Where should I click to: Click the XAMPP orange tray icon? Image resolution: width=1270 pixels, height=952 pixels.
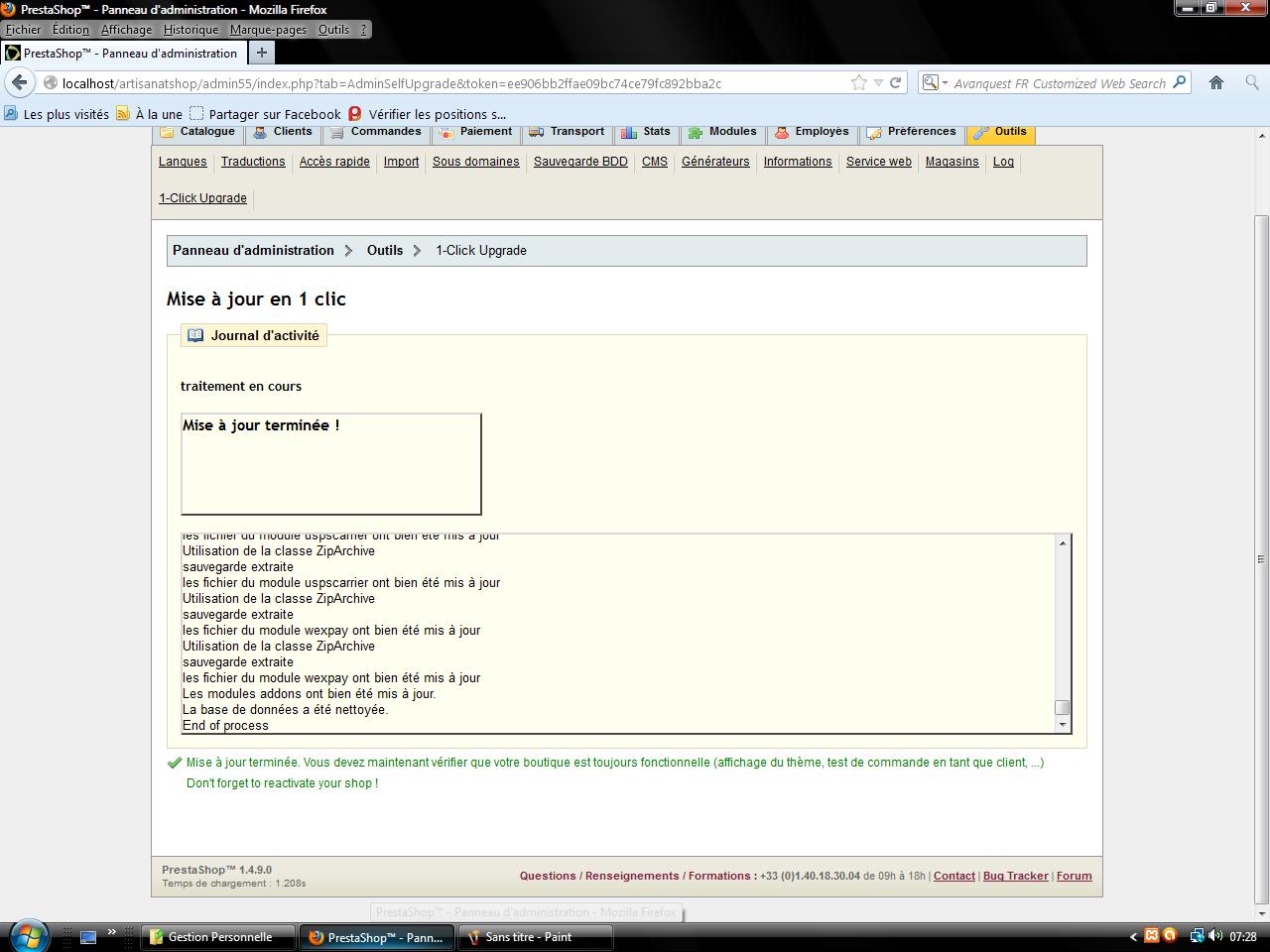[1152, 935]
